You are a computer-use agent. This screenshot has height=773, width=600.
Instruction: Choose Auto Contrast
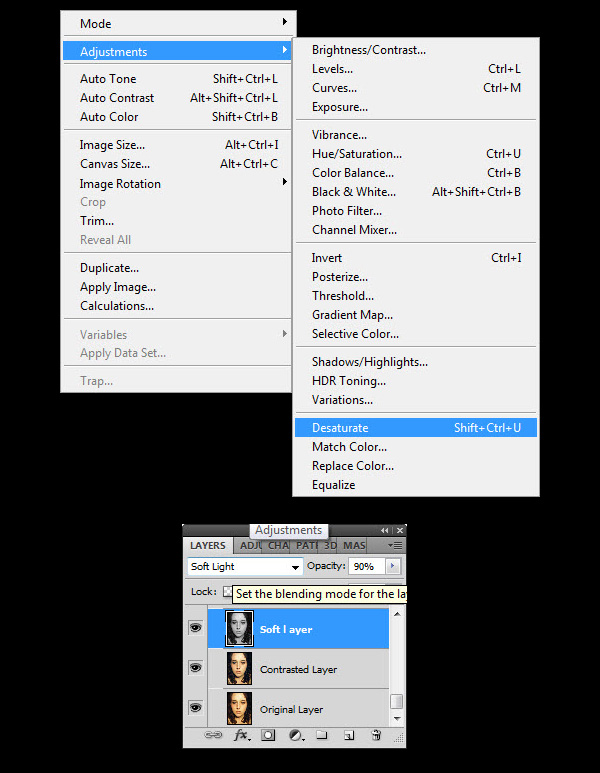[177, 98]
